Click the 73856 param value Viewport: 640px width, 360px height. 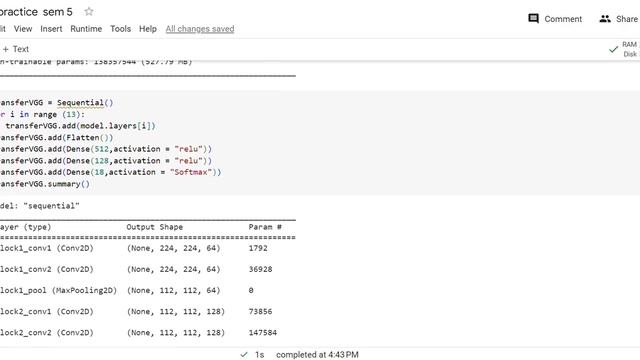[x=260, y=311]
